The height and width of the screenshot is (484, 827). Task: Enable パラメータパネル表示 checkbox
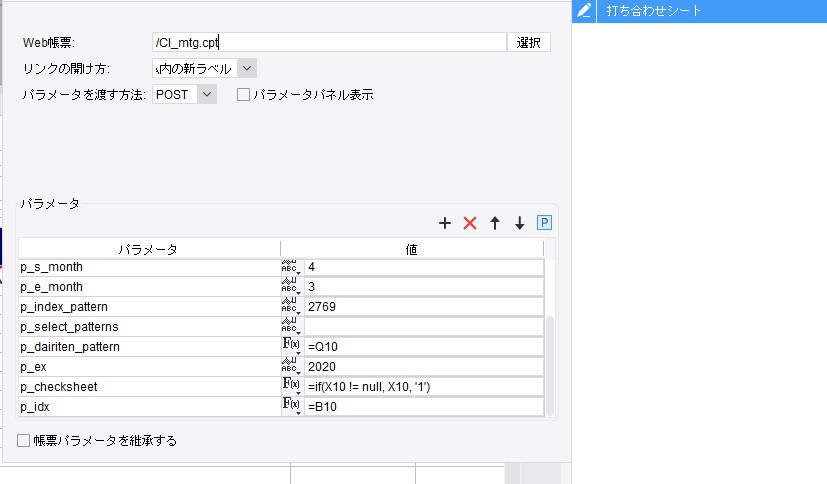[243, 94]
